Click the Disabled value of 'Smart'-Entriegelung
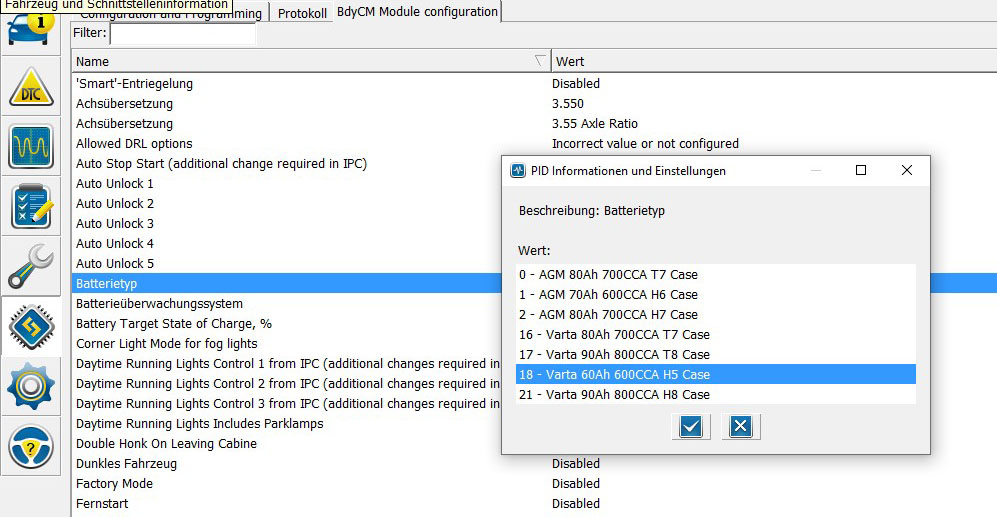The image size is (997, 517). pos(576,83)
